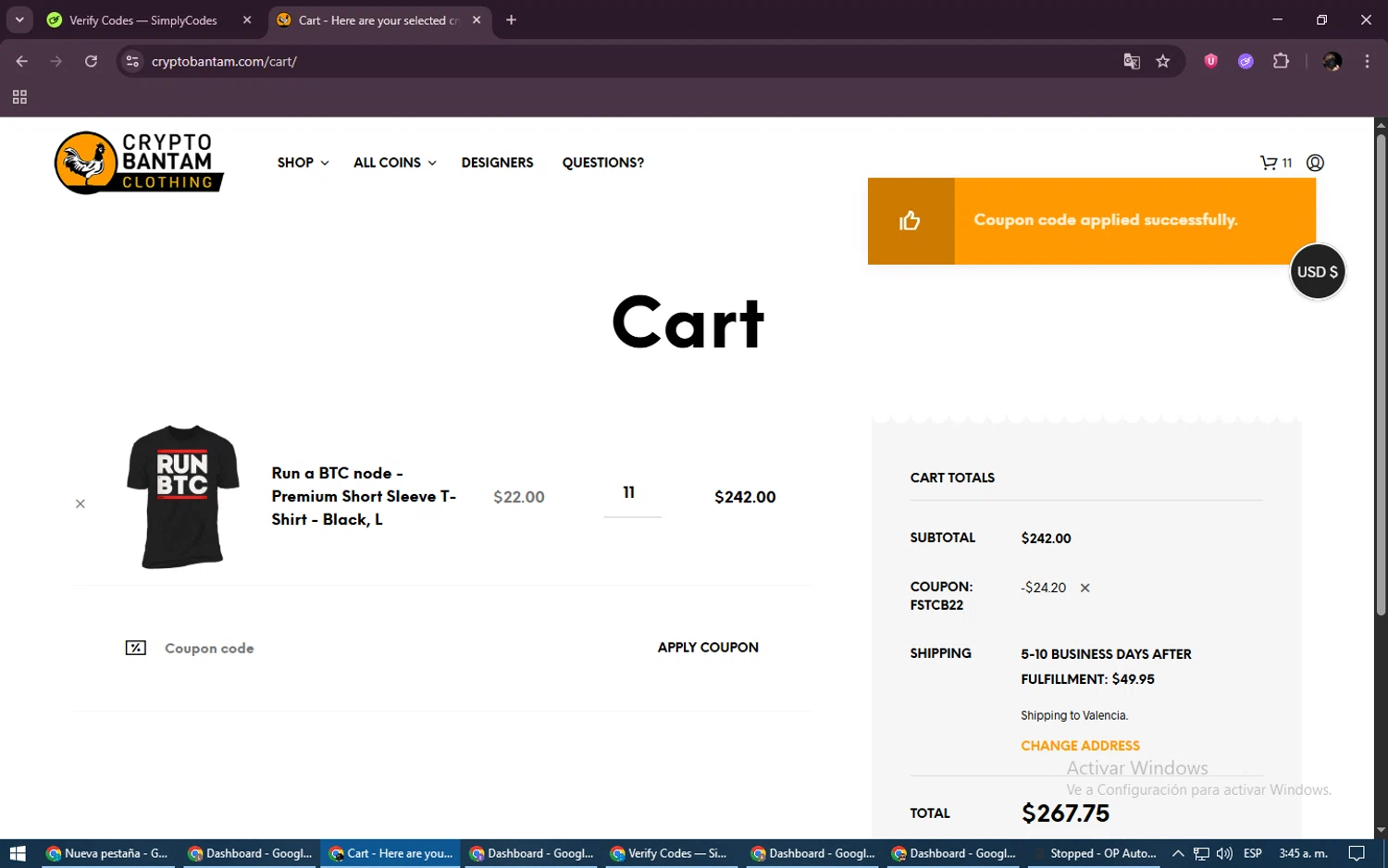Click the Run BTC shirt thumbnail

(183, 497)
